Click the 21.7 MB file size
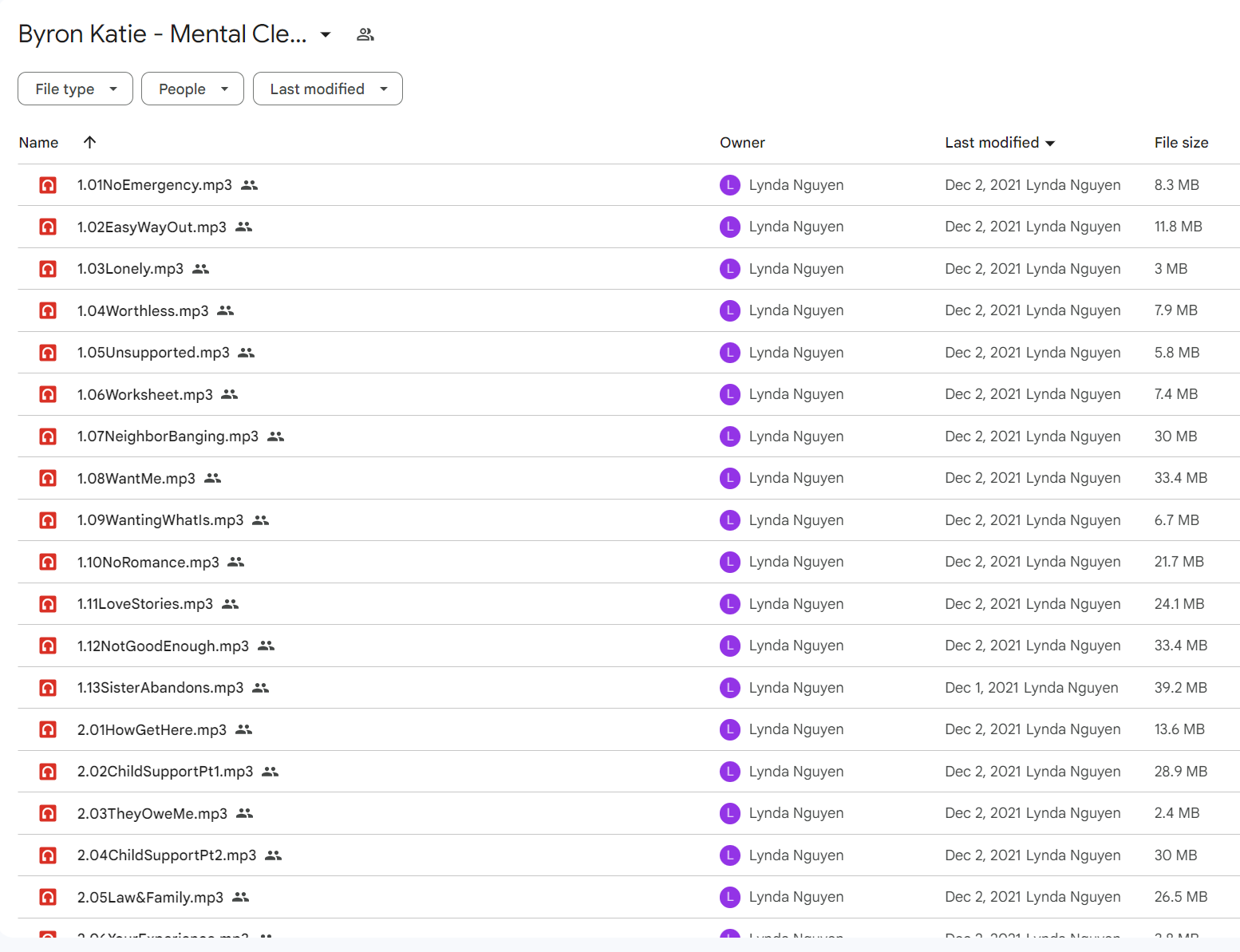 pyautogui.click(x=1179, y=562)
